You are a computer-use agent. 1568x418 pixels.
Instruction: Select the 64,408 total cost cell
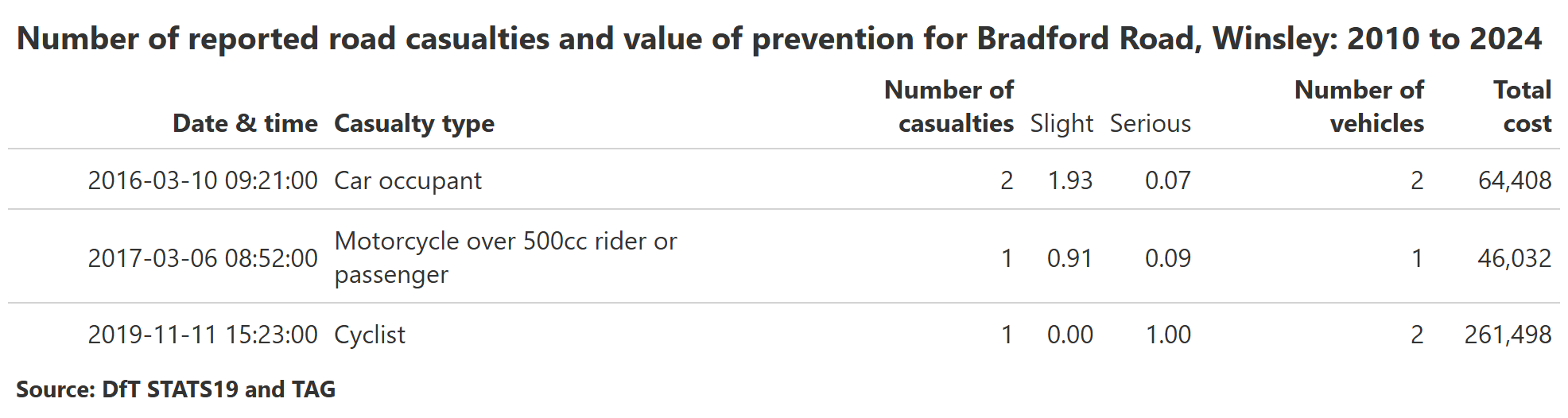coord(1515,180)
